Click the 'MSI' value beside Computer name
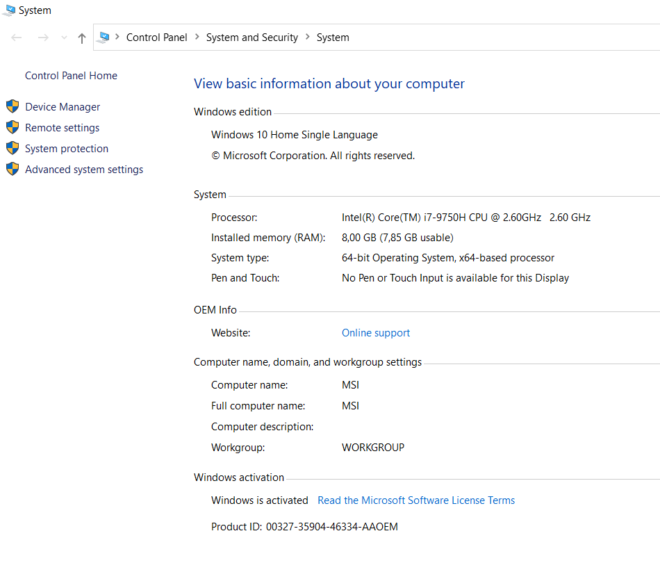 click(350, 385)
